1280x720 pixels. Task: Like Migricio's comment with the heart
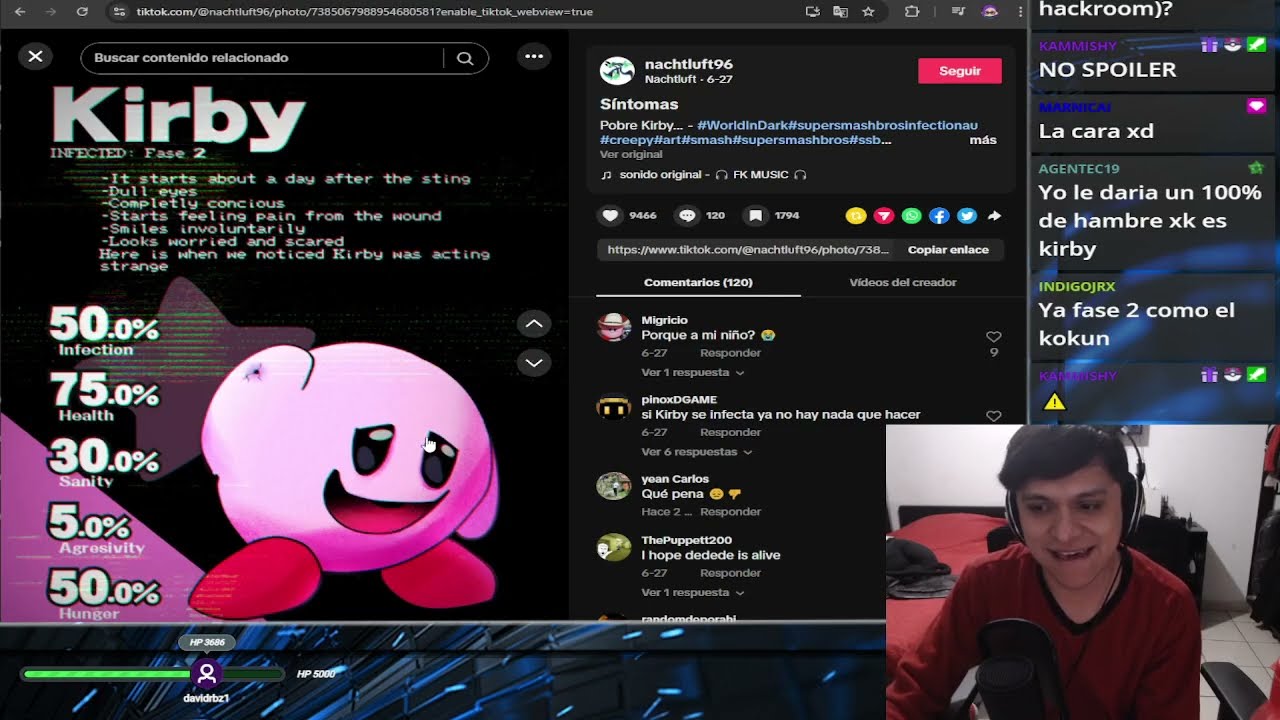993,337
